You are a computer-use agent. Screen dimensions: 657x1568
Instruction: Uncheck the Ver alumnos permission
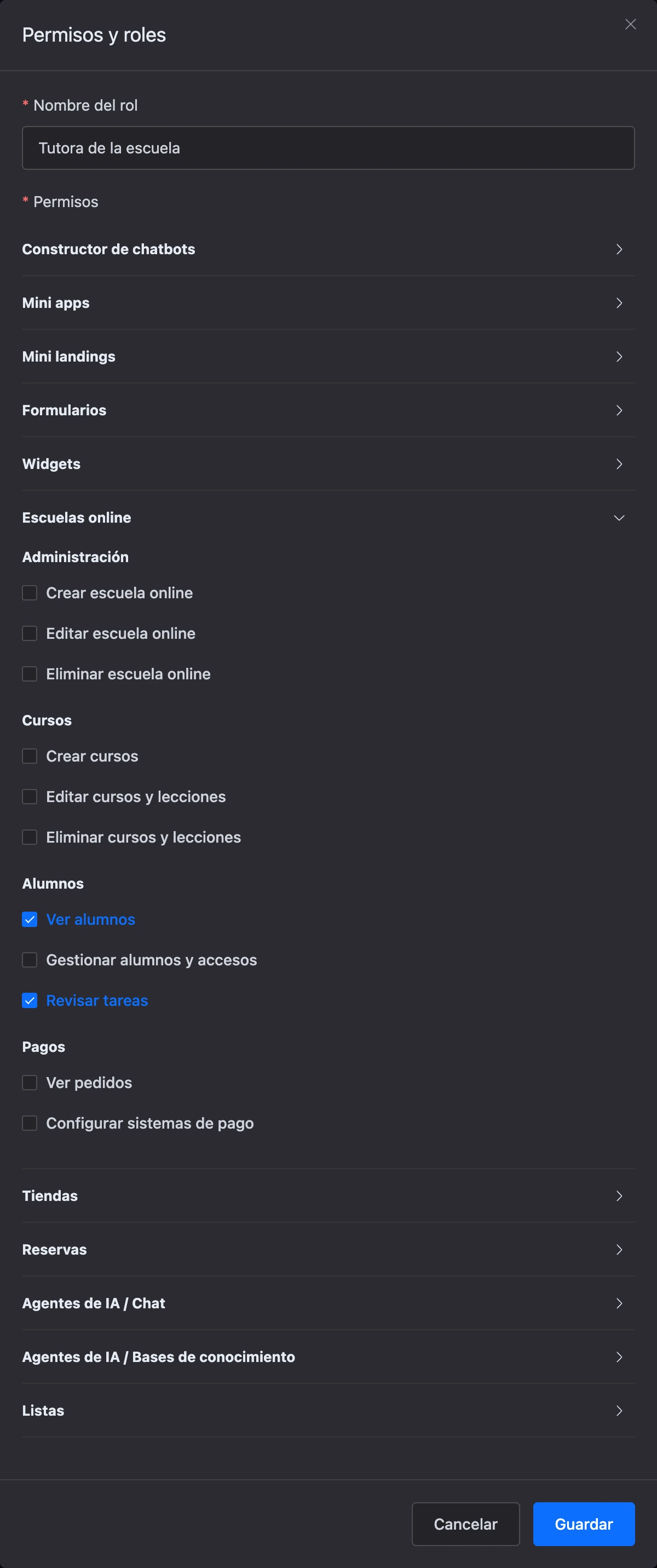pos(30,919)
